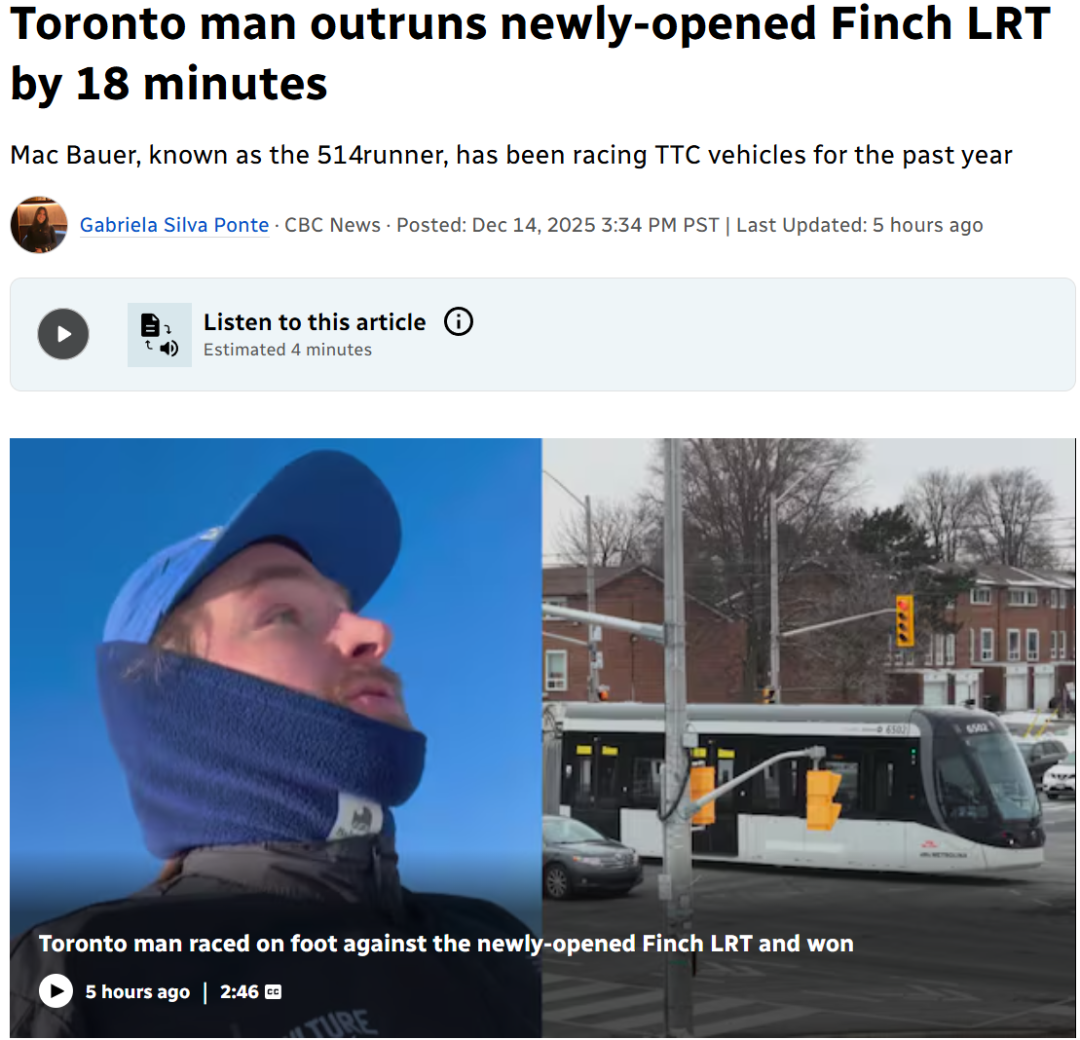The height and width of the screenshot is (1040, 1080).
Task: Play the article audio with round play button
Action: tap(63, 334)
